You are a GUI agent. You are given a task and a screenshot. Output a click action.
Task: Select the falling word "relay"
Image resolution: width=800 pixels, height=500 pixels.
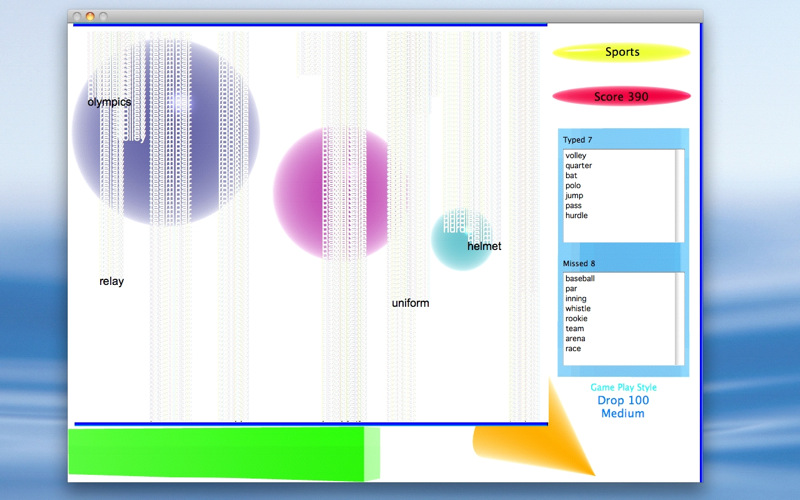click(111, 282)
